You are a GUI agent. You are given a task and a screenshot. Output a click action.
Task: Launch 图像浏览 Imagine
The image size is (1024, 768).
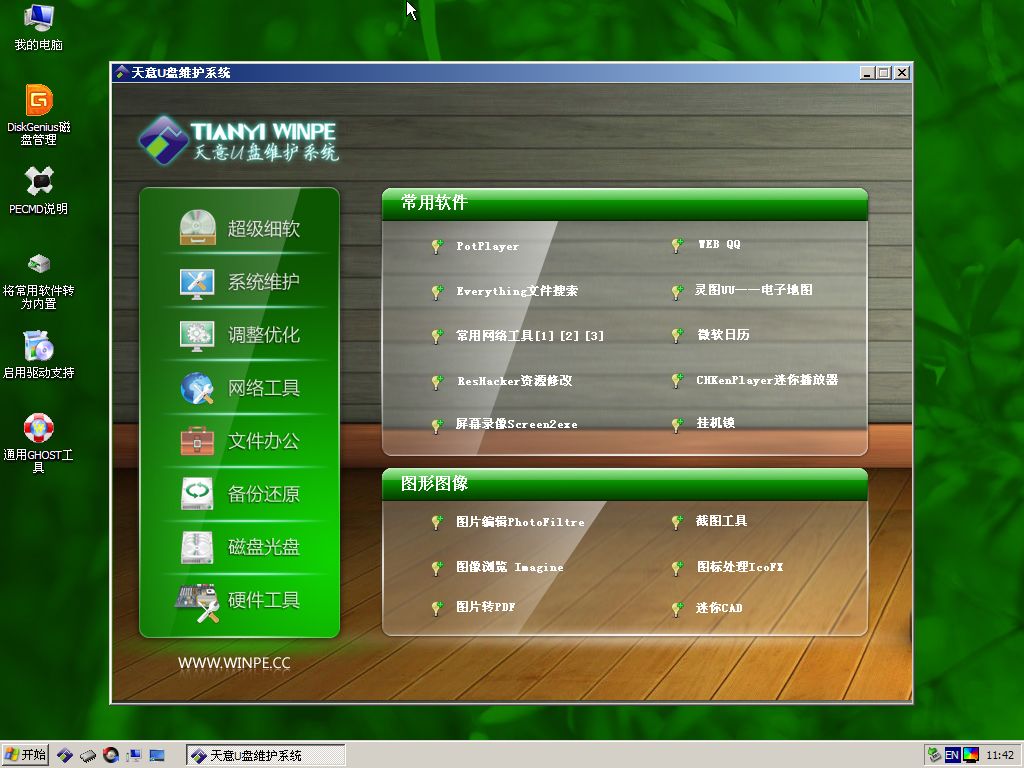click(509, 567)
